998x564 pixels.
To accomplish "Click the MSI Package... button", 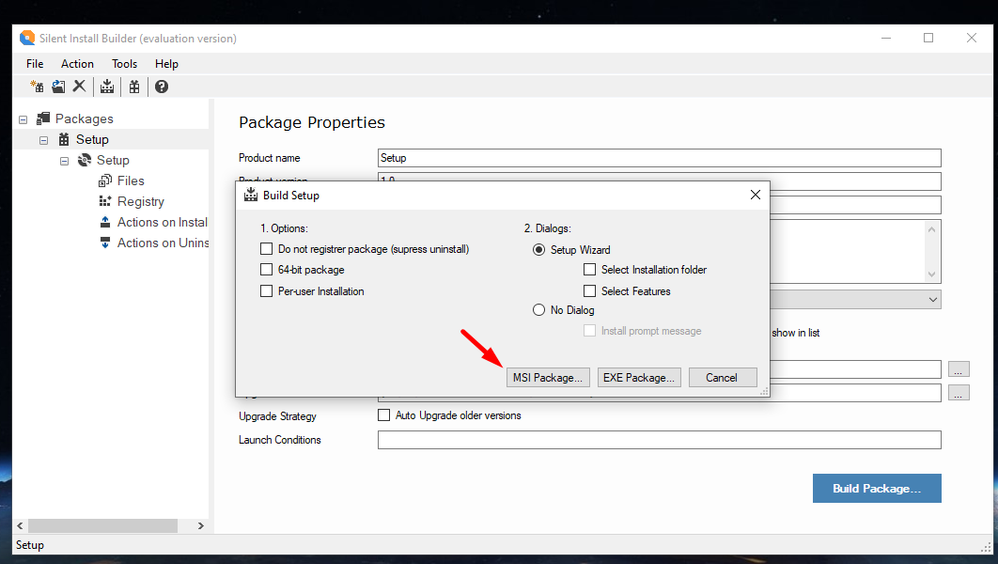I will [548, 377].
